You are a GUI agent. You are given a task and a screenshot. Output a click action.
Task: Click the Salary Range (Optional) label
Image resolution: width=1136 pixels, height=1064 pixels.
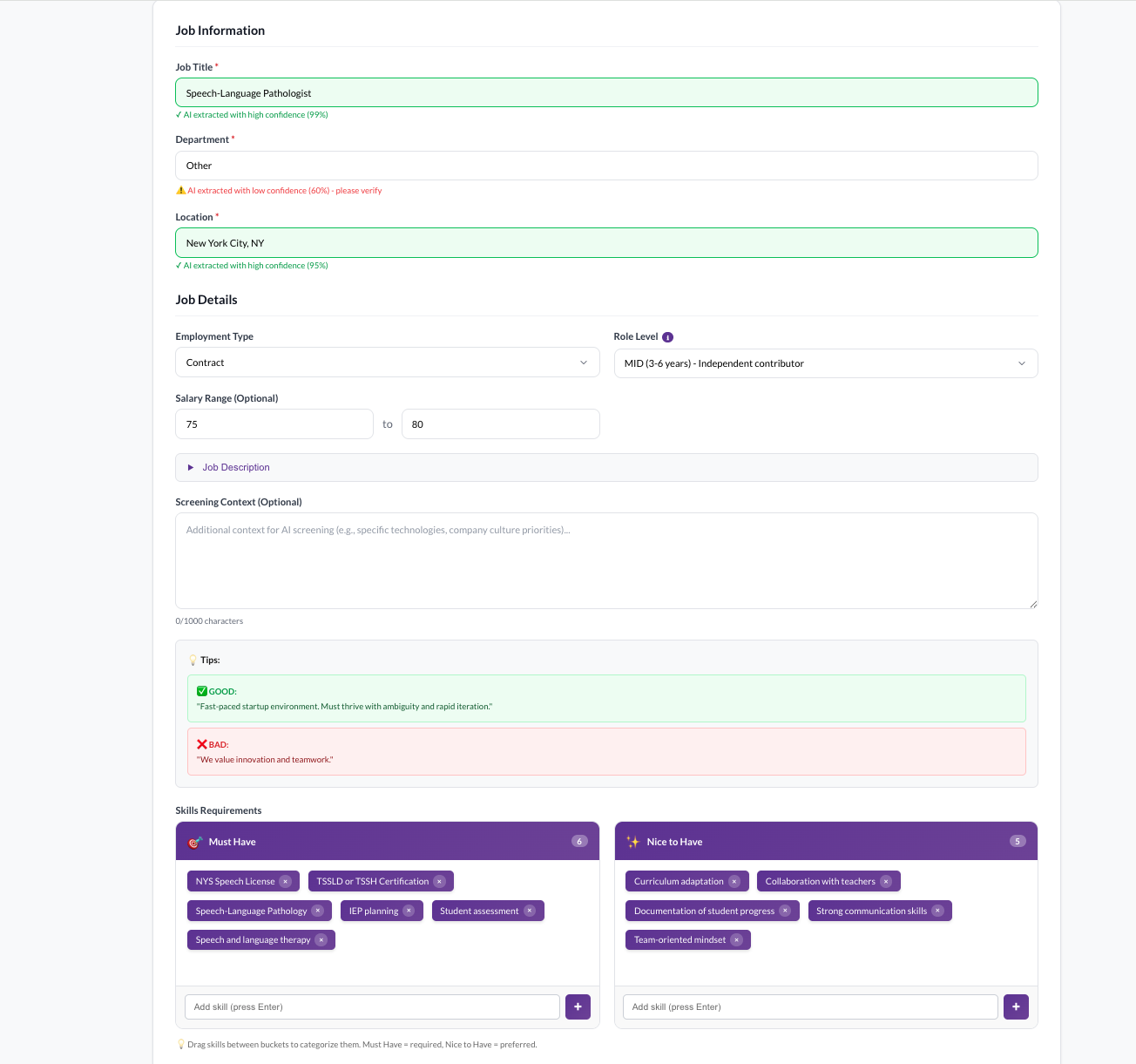(227, 398)
